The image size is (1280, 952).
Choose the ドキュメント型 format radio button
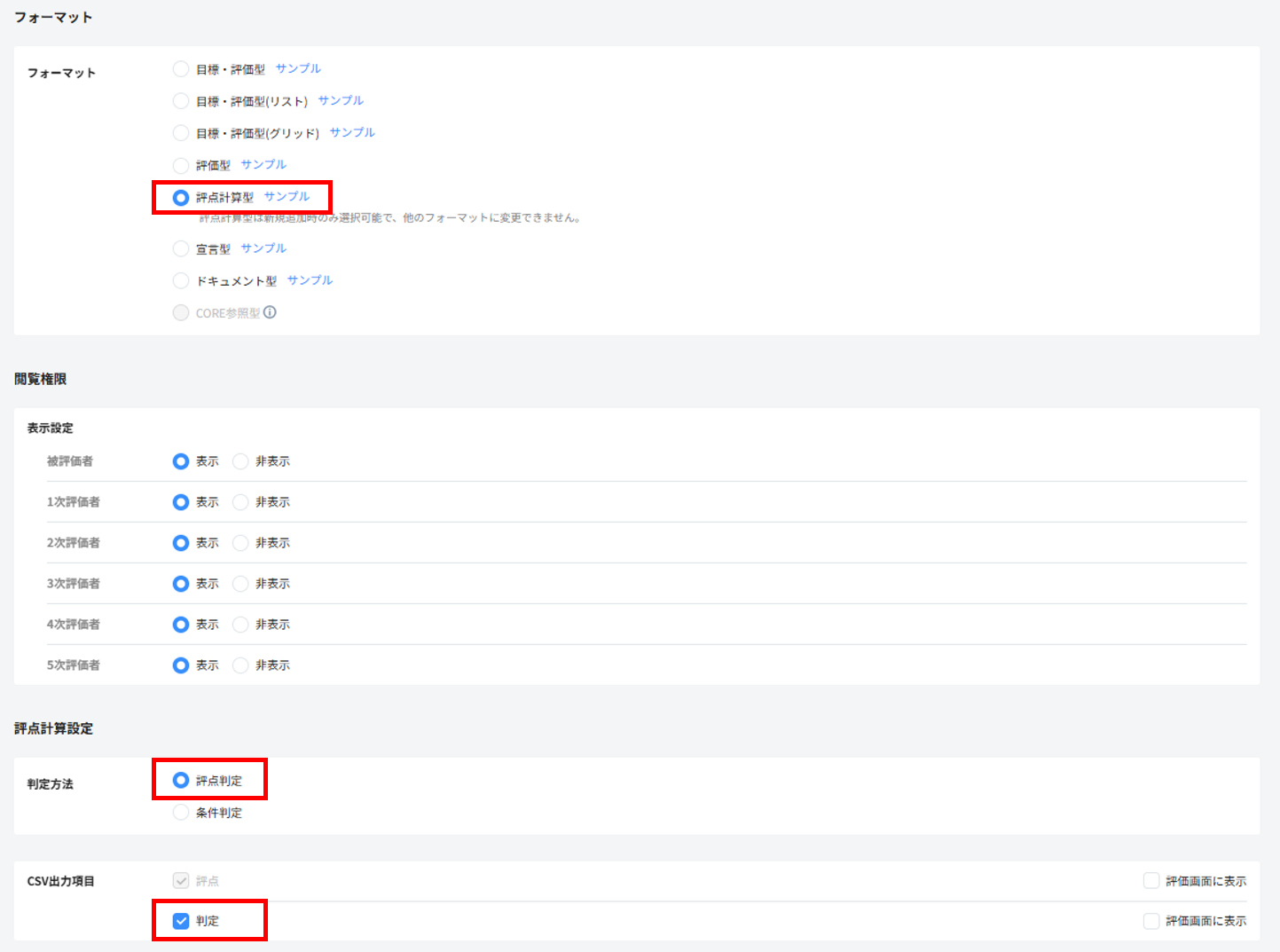(x=181, y=280)
